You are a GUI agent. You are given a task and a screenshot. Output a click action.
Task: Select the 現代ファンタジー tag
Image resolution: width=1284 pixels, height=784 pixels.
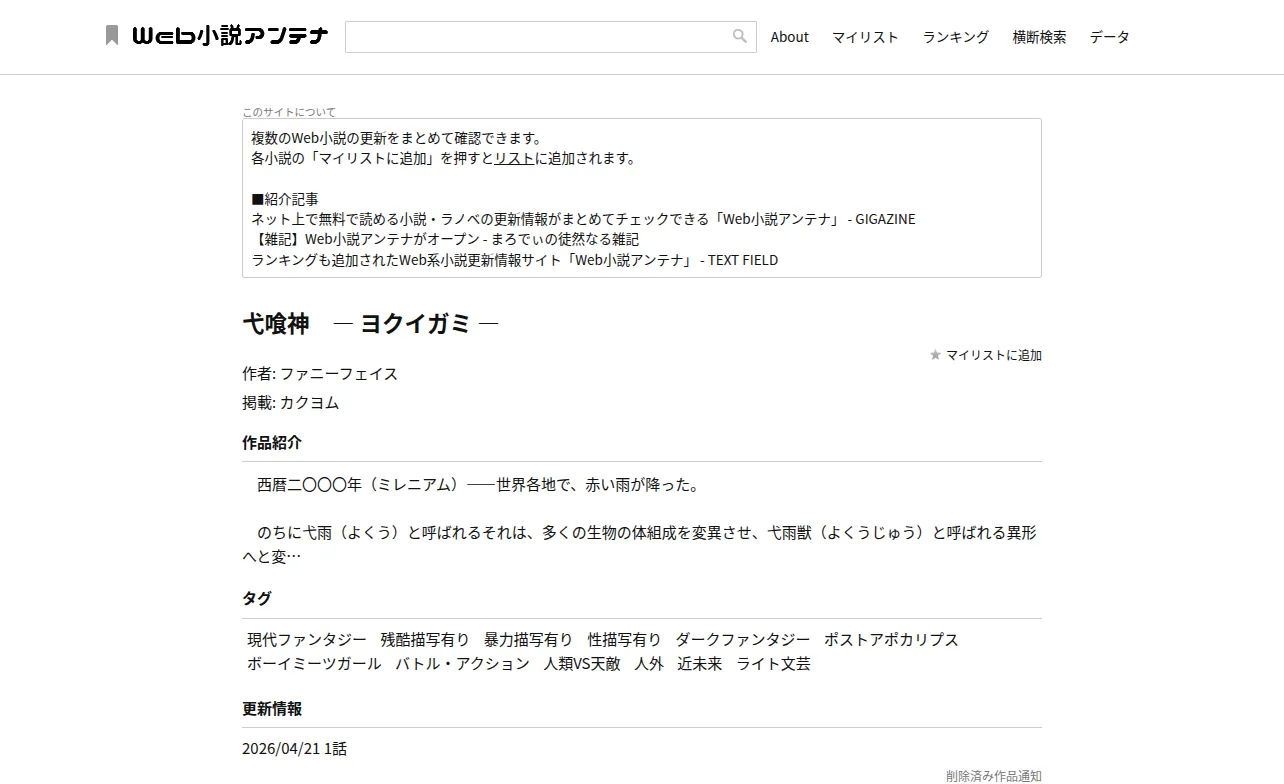(x=307, y=640)
